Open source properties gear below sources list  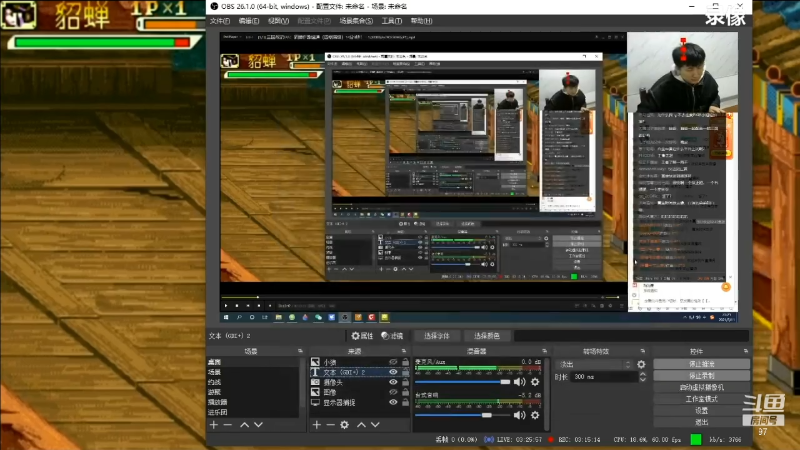[x=345, y=424]
